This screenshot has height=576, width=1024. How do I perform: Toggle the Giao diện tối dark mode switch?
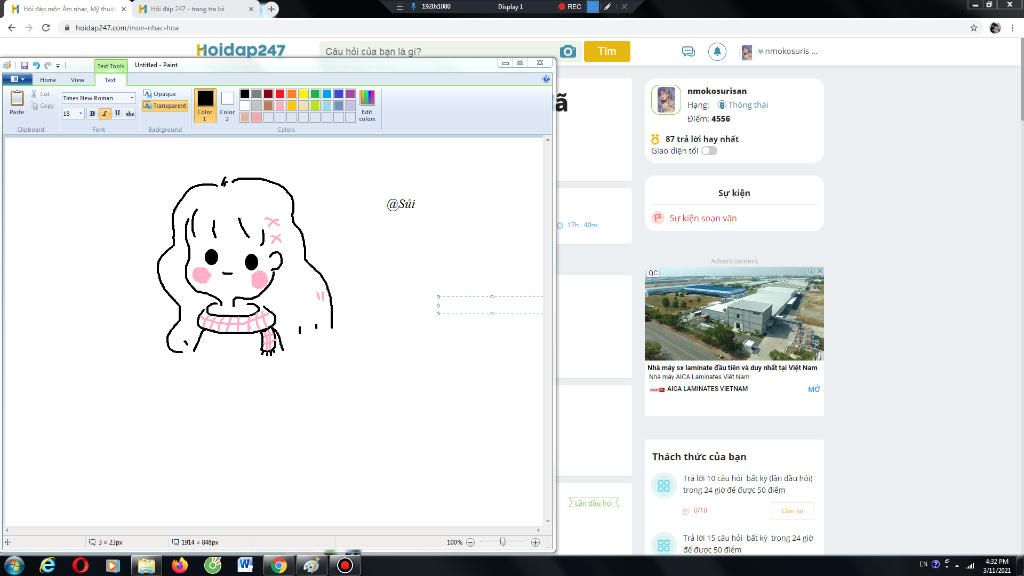[x=709, y=151]
